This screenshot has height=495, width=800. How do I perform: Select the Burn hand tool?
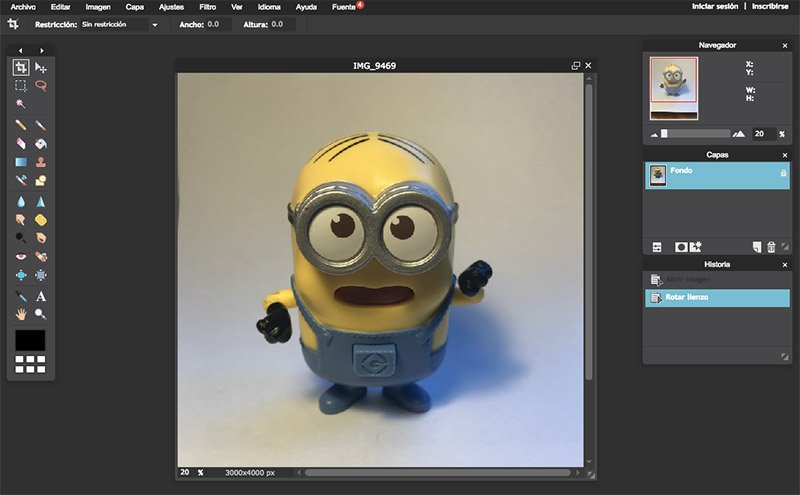pyautogui.click(x=41, y=238)
